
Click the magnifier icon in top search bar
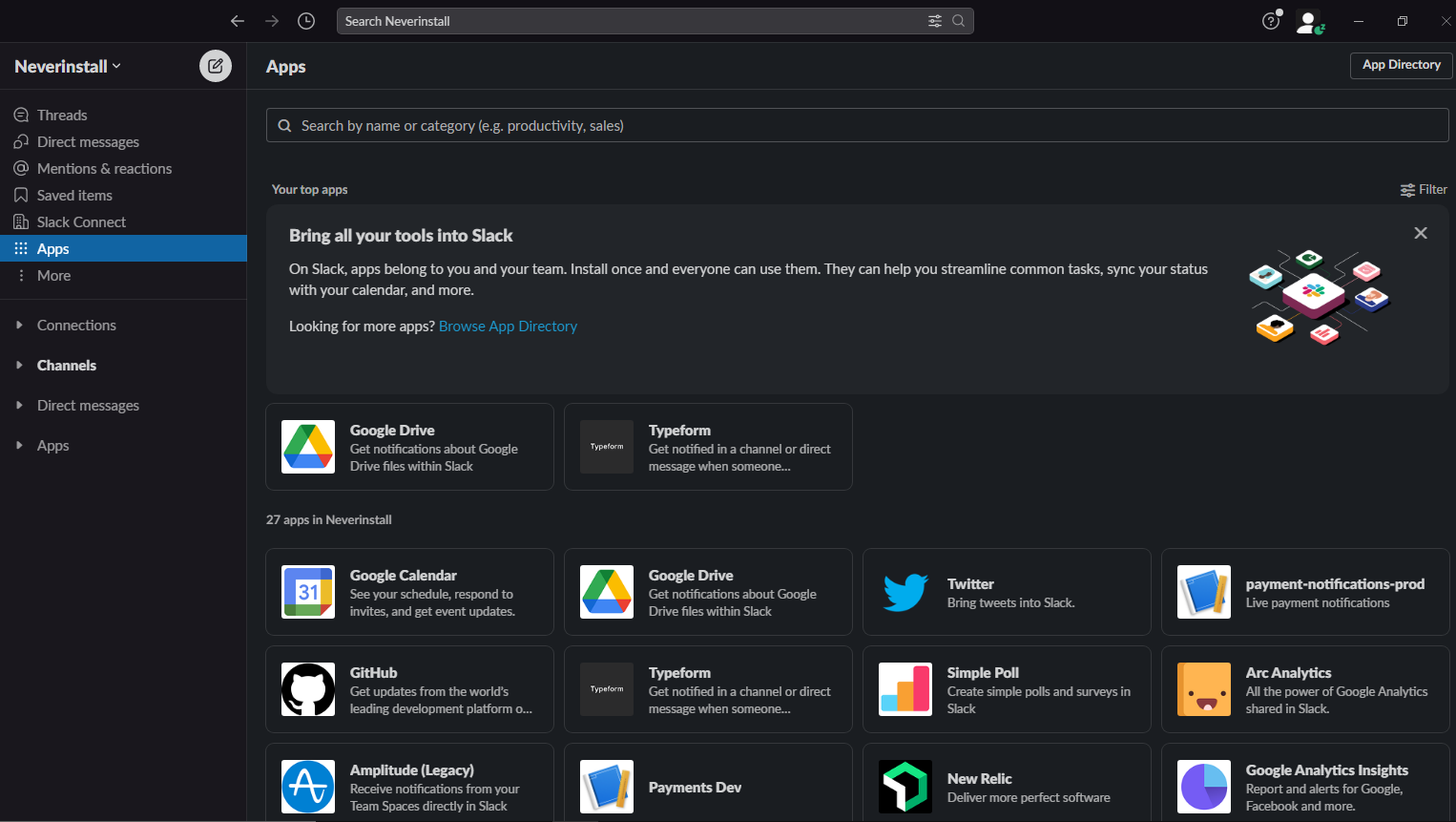tap(958, 21)
